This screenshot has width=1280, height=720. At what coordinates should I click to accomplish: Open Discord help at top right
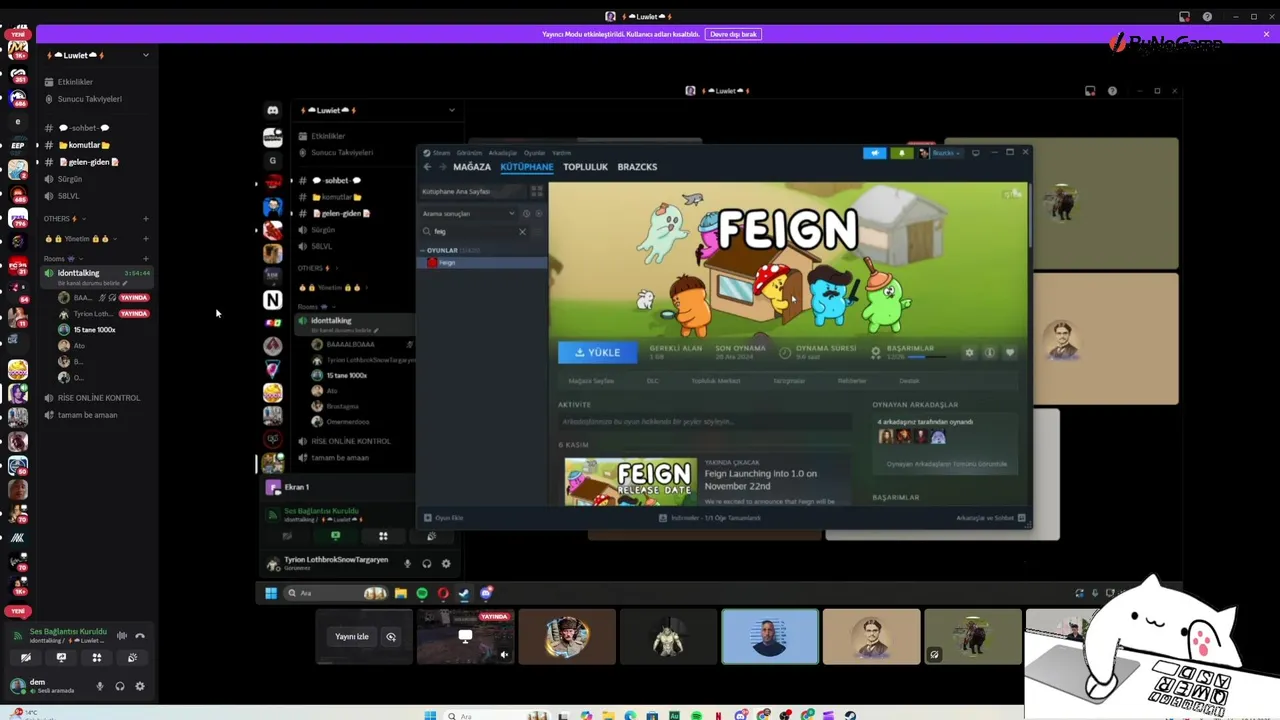[1207, 17]
